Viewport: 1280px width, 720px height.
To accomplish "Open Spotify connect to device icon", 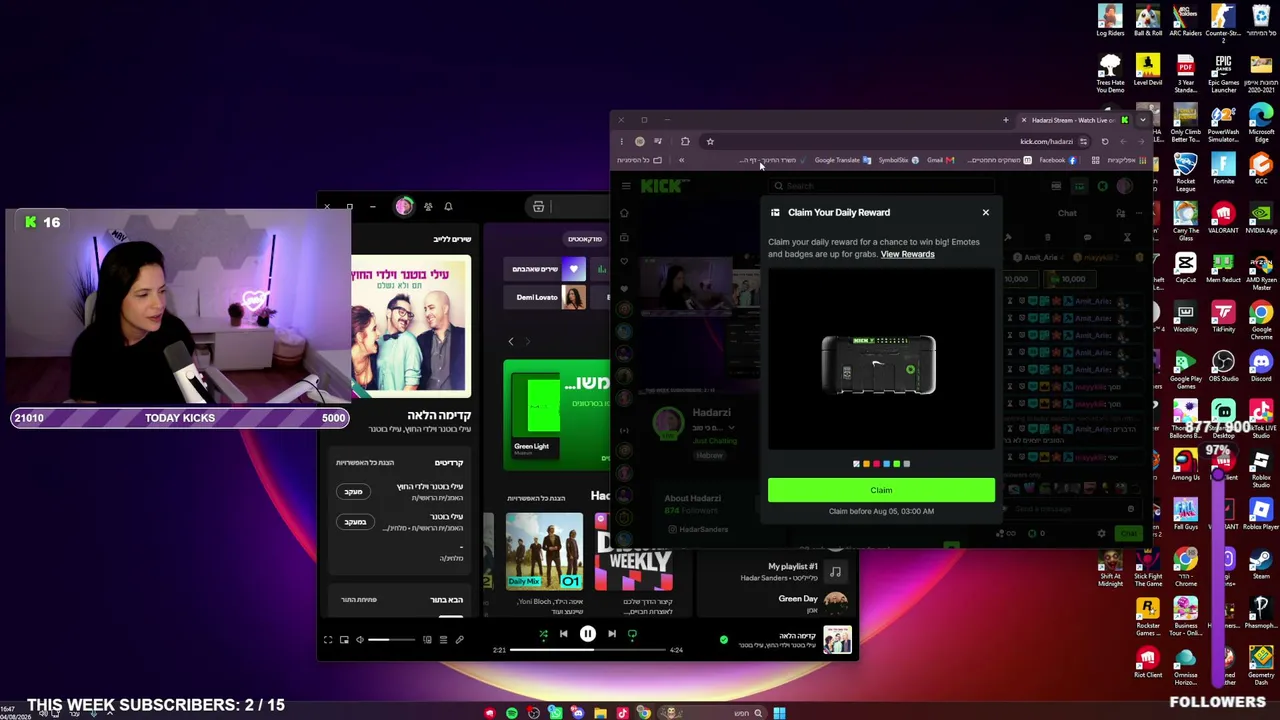I will (x=427, y=640).
